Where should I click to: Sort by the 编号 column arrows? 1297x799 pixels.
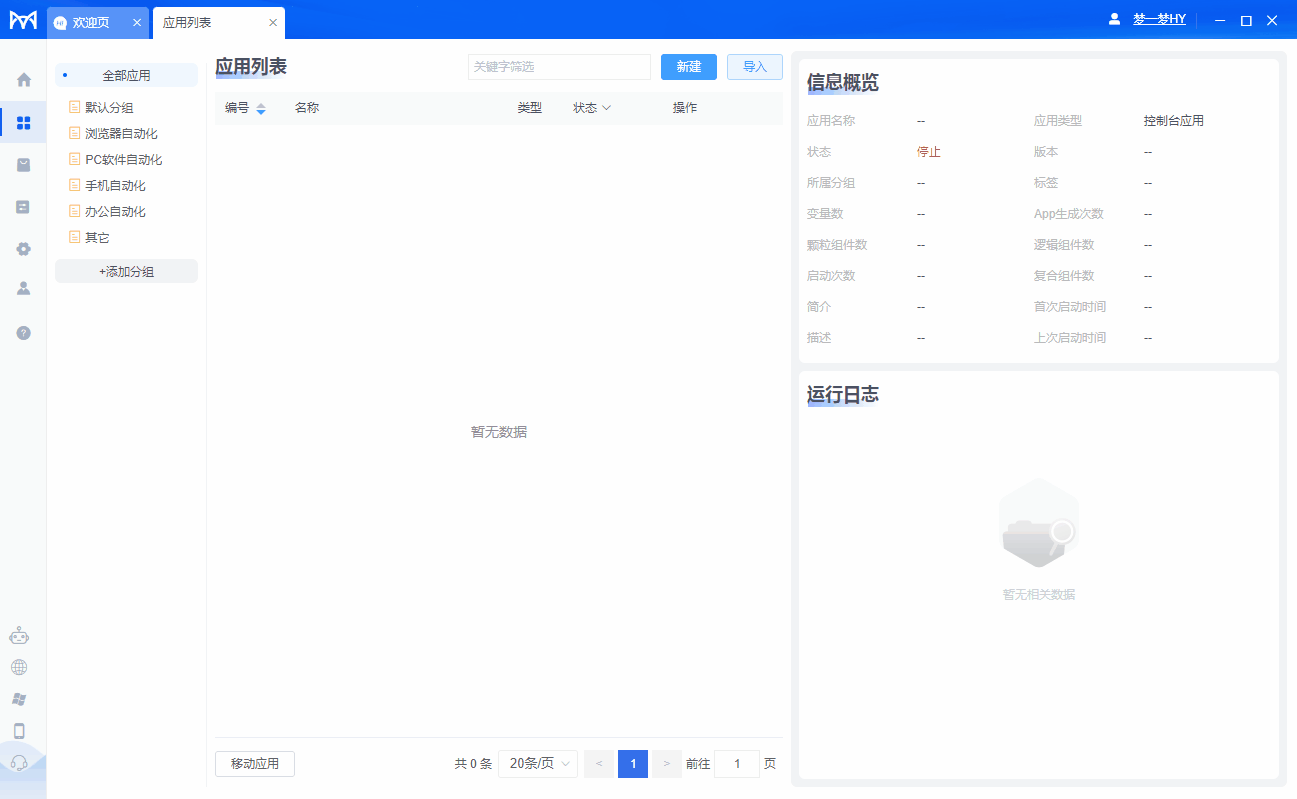coord(261,108)
